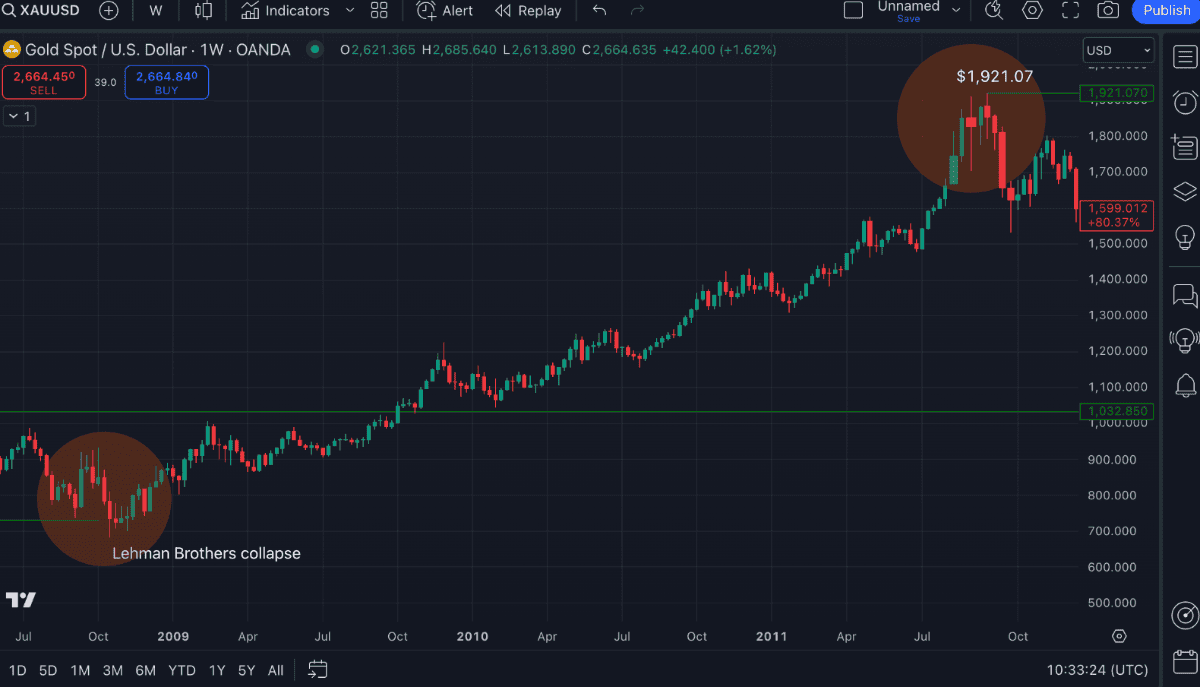Click the green market status dot
This screenshot has width=1200, height=687.
tap(316, 49)
